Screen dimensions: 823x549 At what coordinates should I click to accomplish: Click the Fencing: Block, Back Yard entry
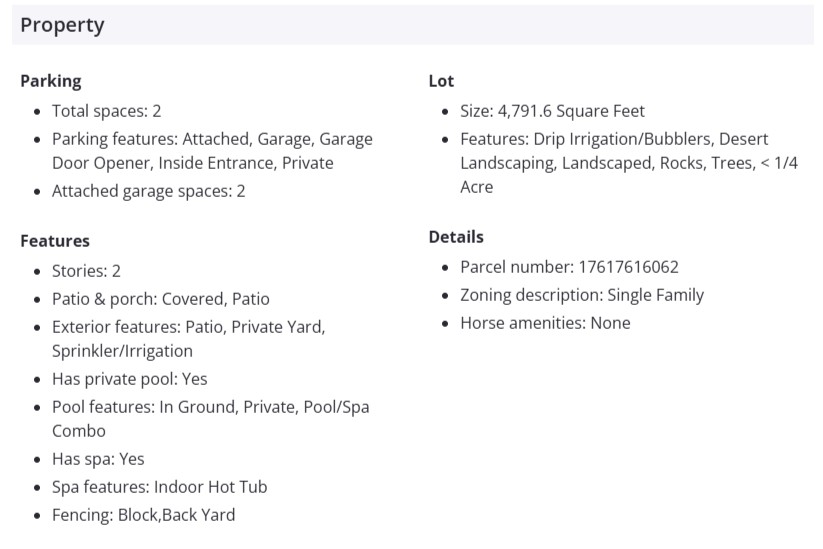click(x=143, y=515)
